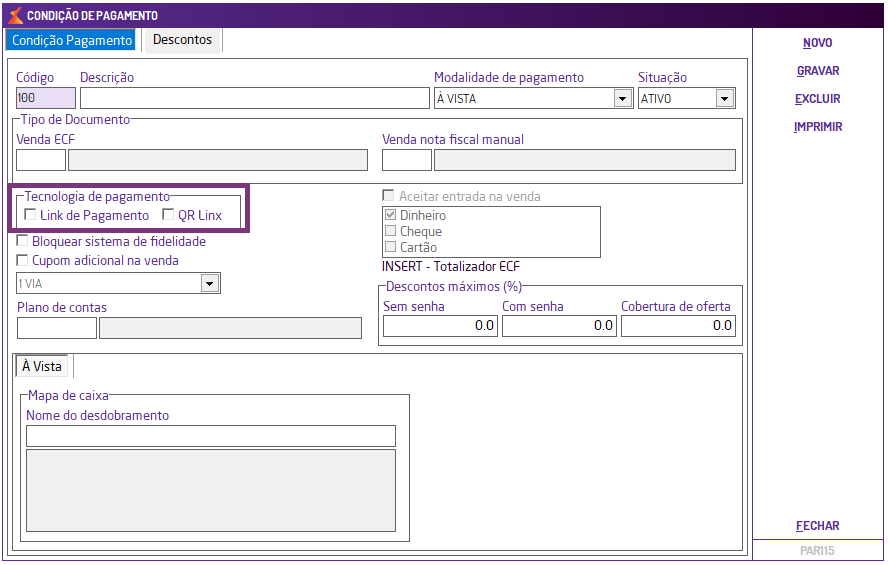Click the Mapa de caixa list area
888x565 pixels.
tap(211, 490)
